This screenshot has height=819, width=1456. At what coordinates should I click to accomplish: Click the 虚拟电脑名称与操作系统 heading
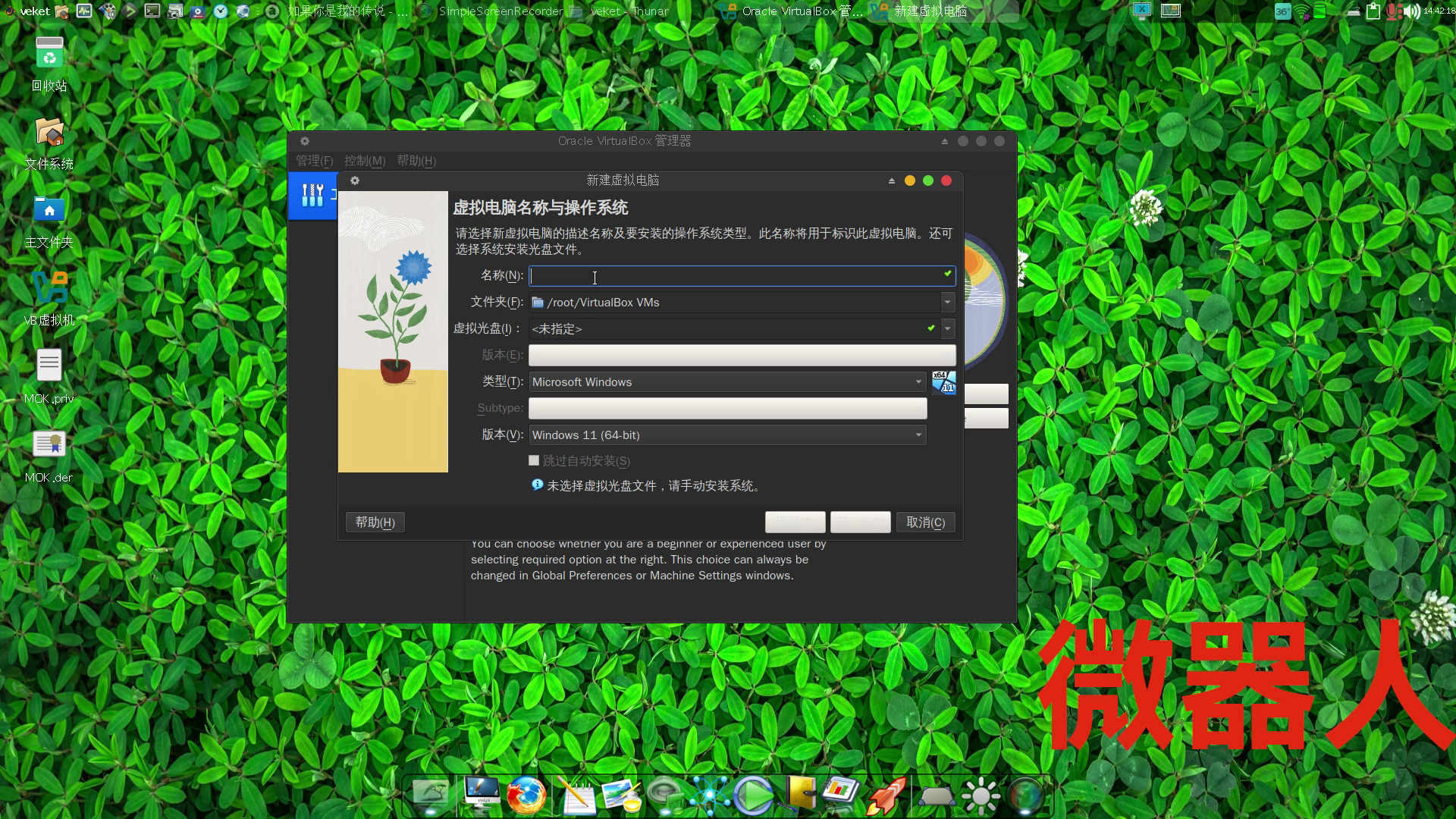[x=540, y=208]
